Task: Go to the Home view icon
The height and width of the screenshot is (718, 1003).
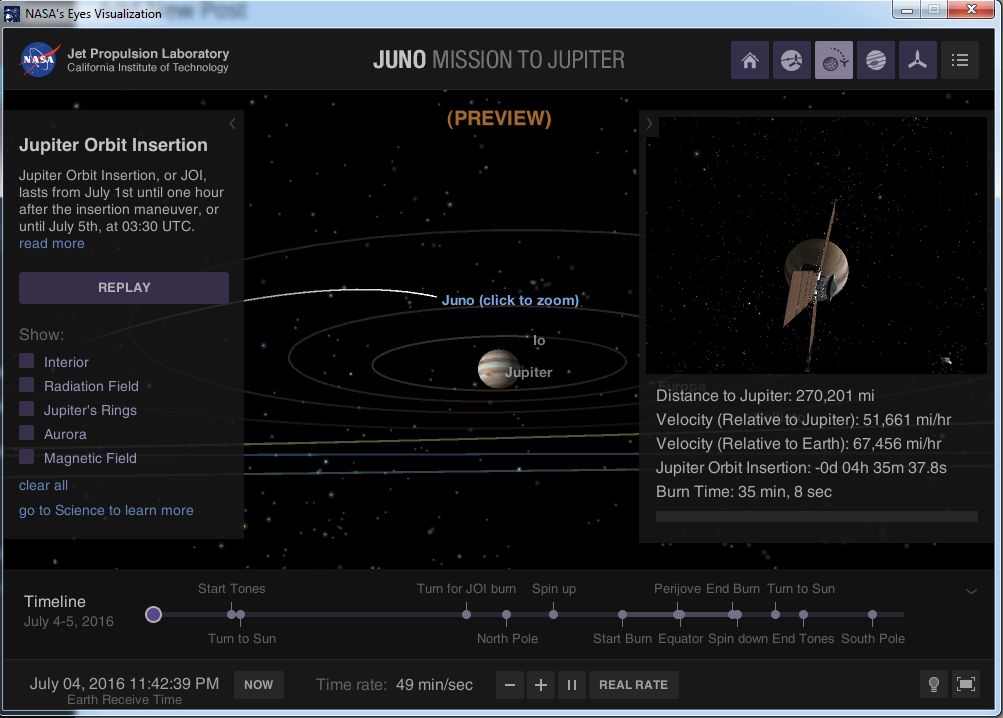Action: [750, 61]
